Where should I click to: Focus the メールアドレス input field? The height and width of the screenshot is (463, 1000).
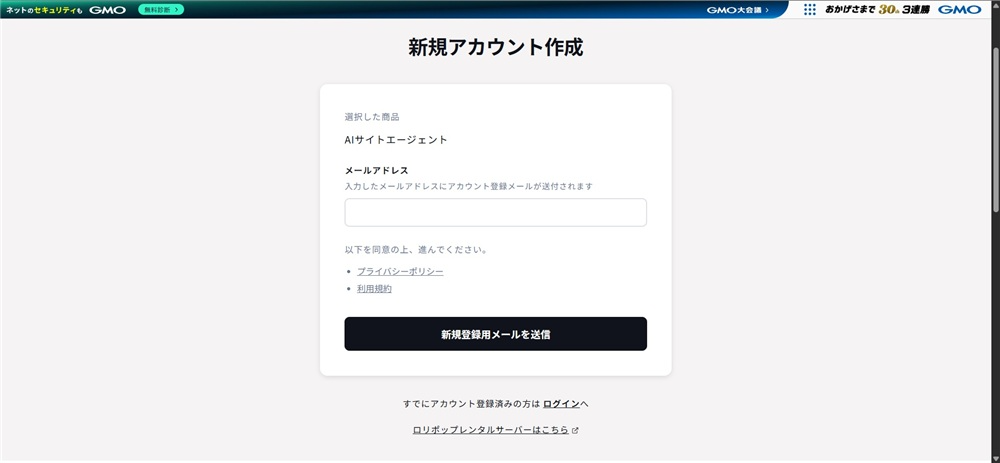[x=496, y=212]
